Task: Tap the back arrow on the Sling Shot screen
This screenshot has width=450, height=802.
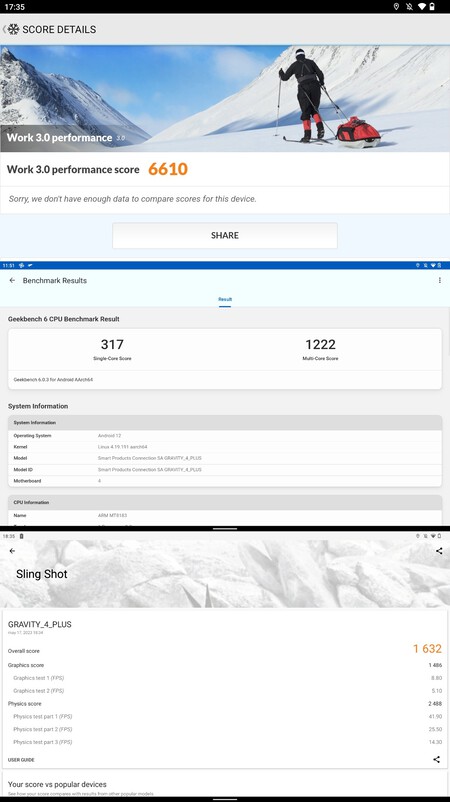Action: 12,551
